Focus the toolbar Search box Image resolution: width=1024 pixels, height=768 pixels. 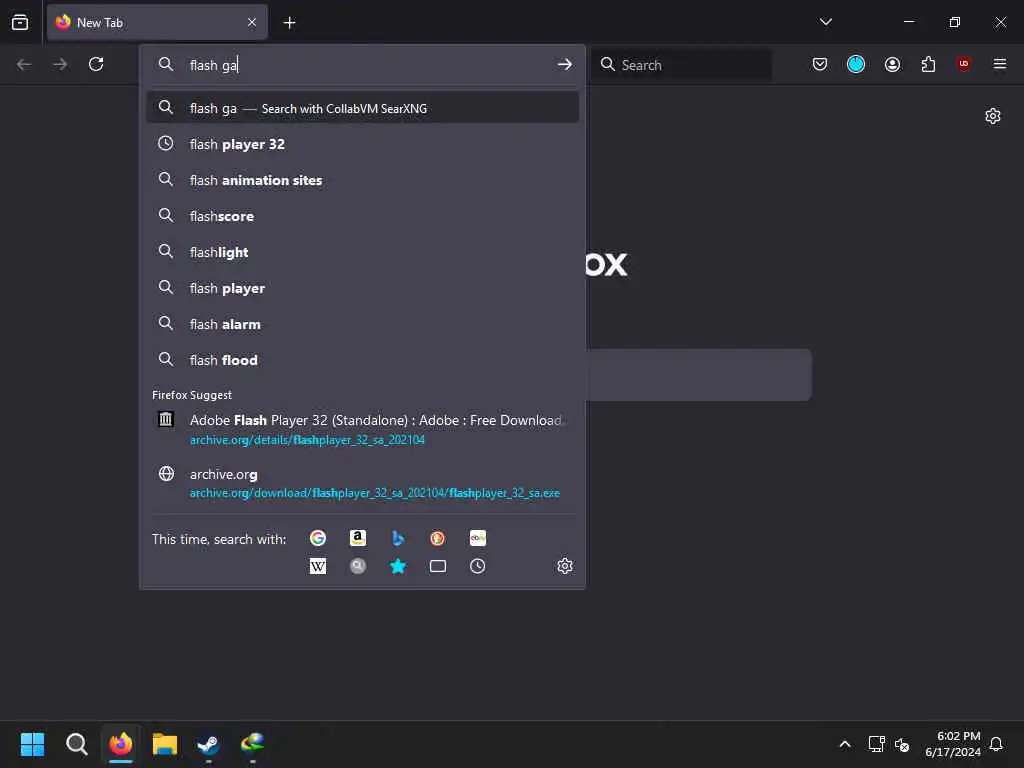point(682,65)
